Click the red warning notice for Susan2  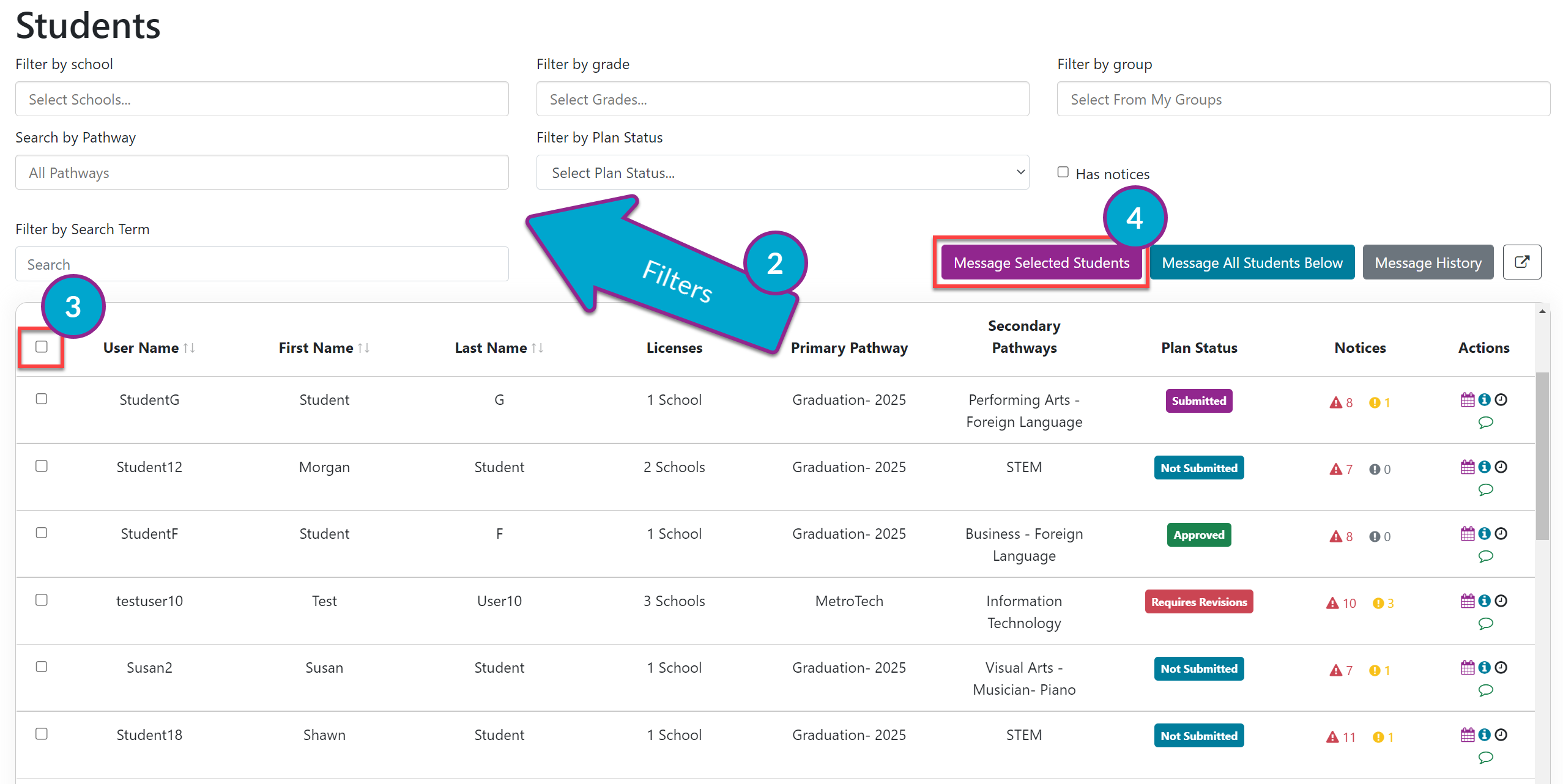pyautogui.click(x=1341, y=671)
